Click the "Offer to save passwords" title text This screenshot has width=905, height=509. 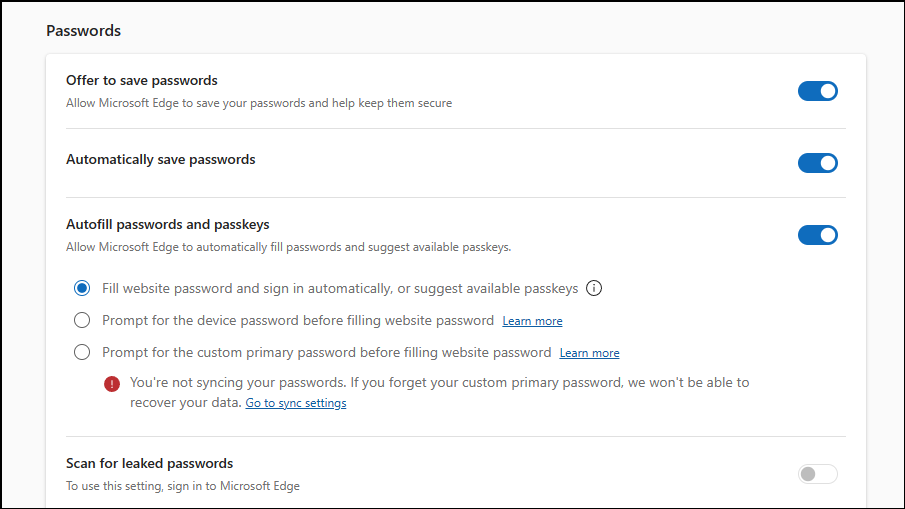pyautogui.click(x=141, y=80)
